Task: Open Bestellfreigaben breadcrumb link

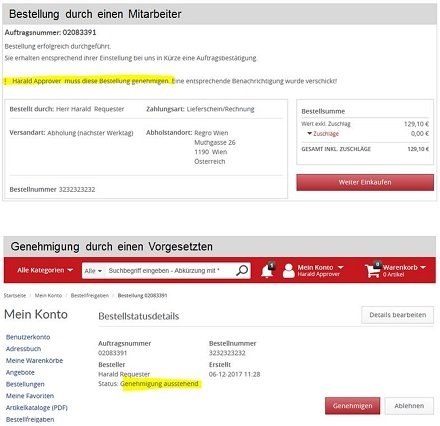Action: [90, 295]
